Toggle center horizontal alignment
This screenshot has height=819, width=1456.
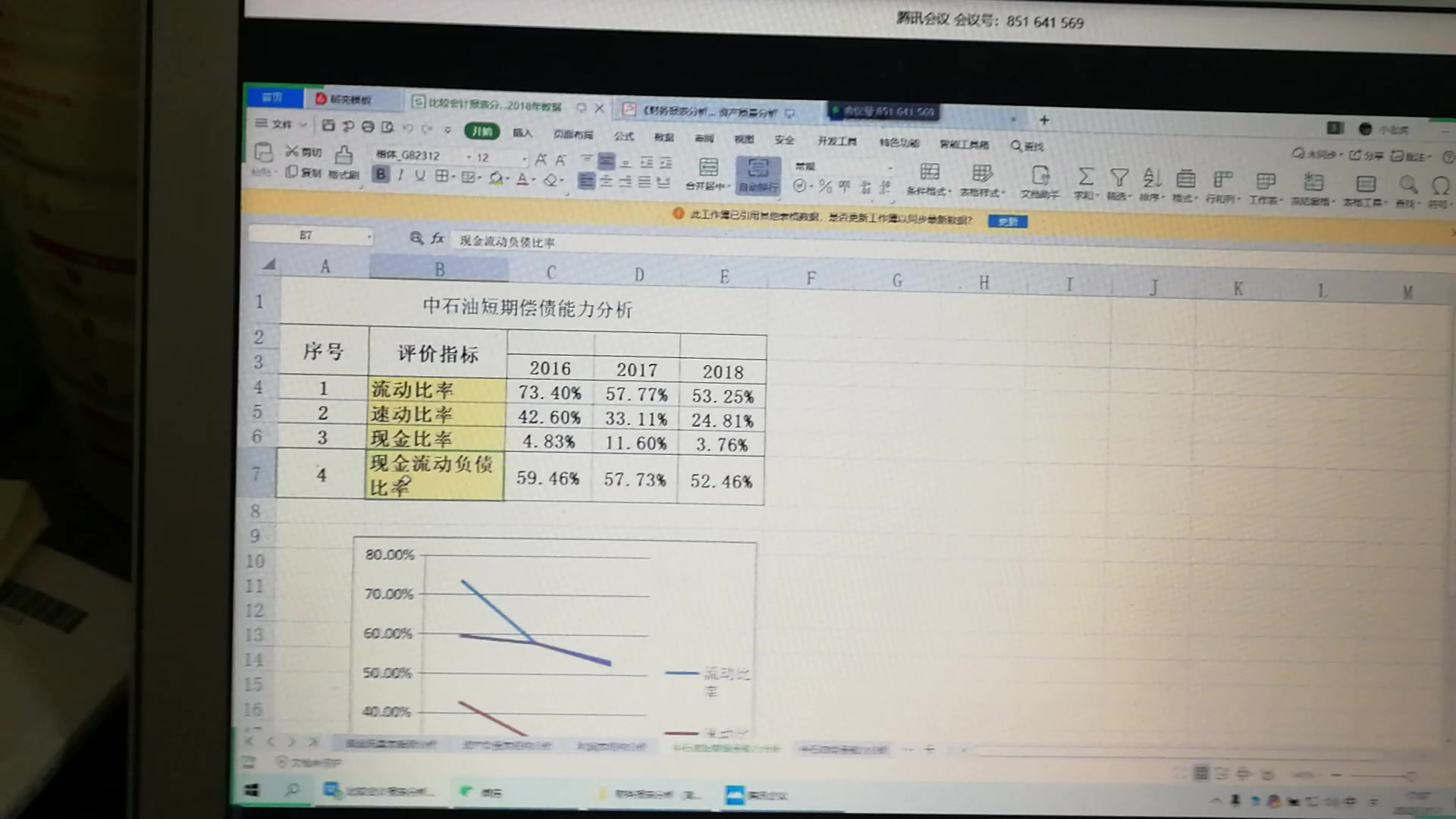(606, 181)
